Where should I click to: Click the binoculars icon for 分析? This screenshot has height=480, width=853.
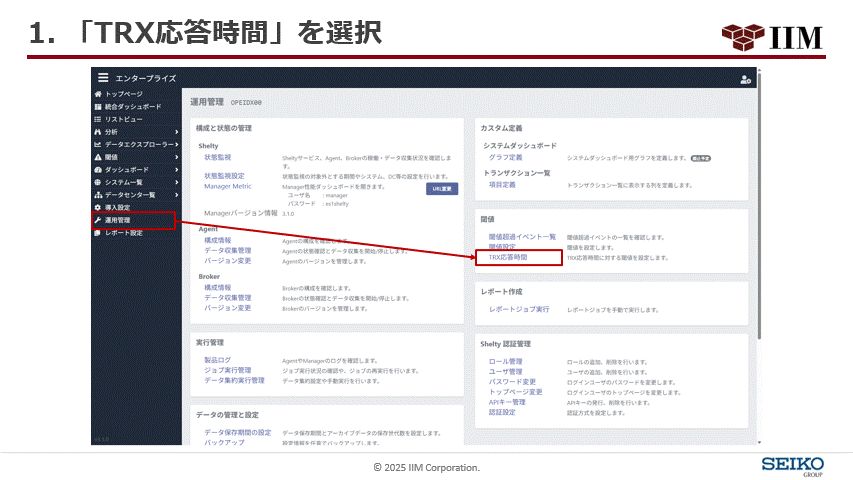tap(98, 131)
